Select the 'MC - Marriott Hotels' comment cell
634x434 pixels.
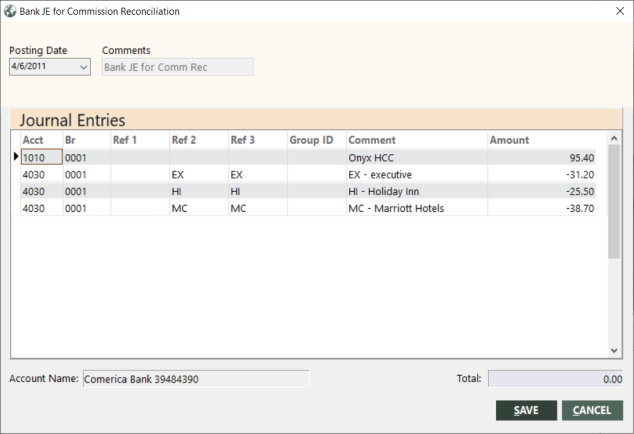pos(417,208)
